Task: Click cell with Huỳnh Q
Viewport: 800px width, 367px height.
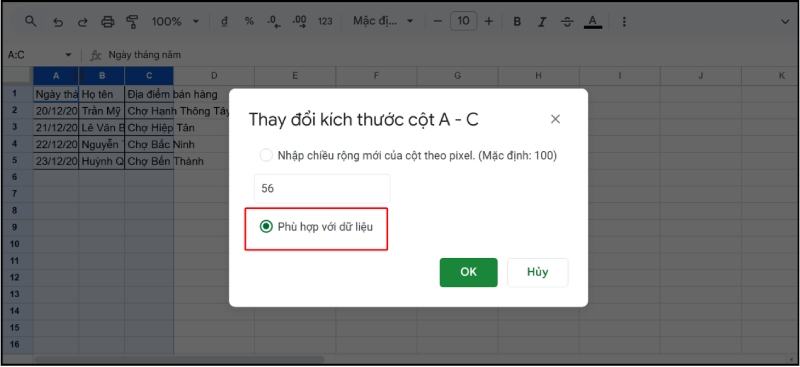Action: pos(102,161)
